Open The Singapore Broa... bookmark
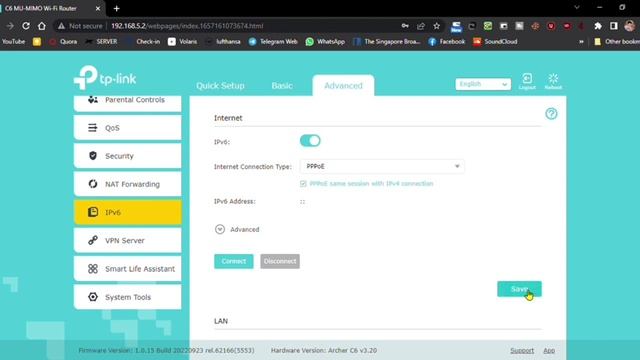The image size is (640, 360). coord(386,42)
